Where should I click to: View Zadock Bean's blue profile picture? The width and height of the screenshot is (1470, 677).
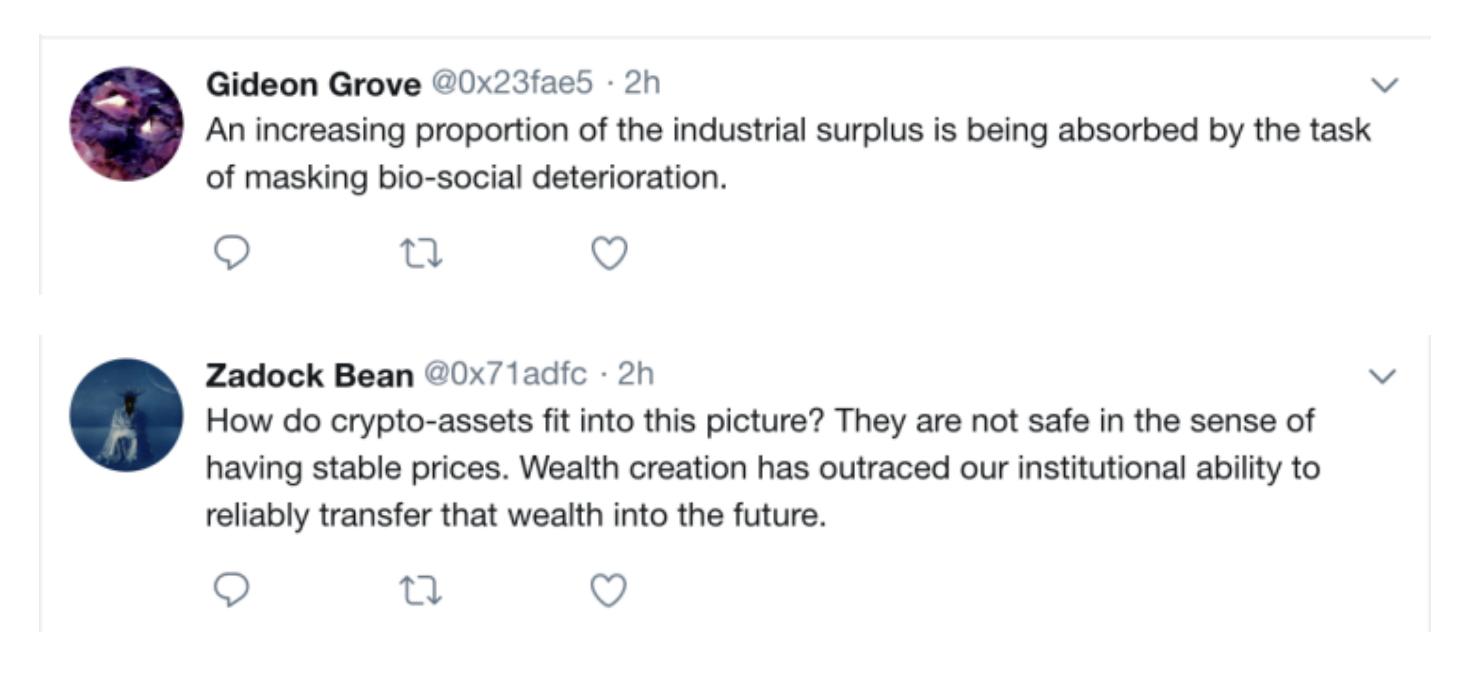(126, 414)
